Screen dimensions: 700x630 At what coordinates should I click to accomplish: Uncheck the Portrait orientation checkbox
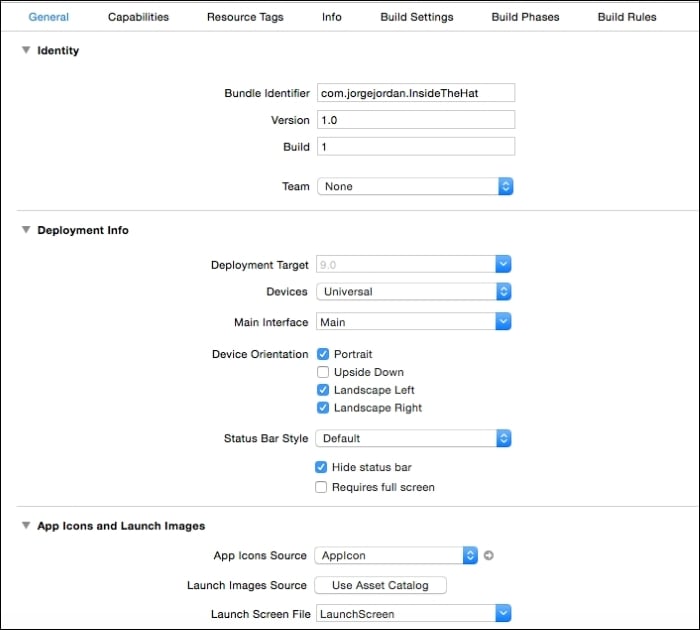click(x=323, y=354)
